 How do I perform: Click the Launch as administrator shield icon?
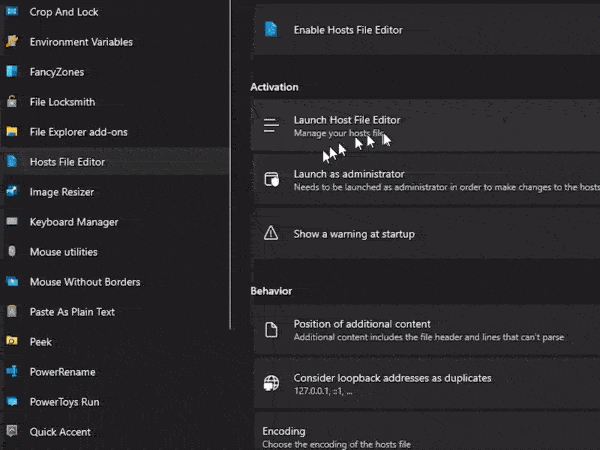(x=271, y=179)
